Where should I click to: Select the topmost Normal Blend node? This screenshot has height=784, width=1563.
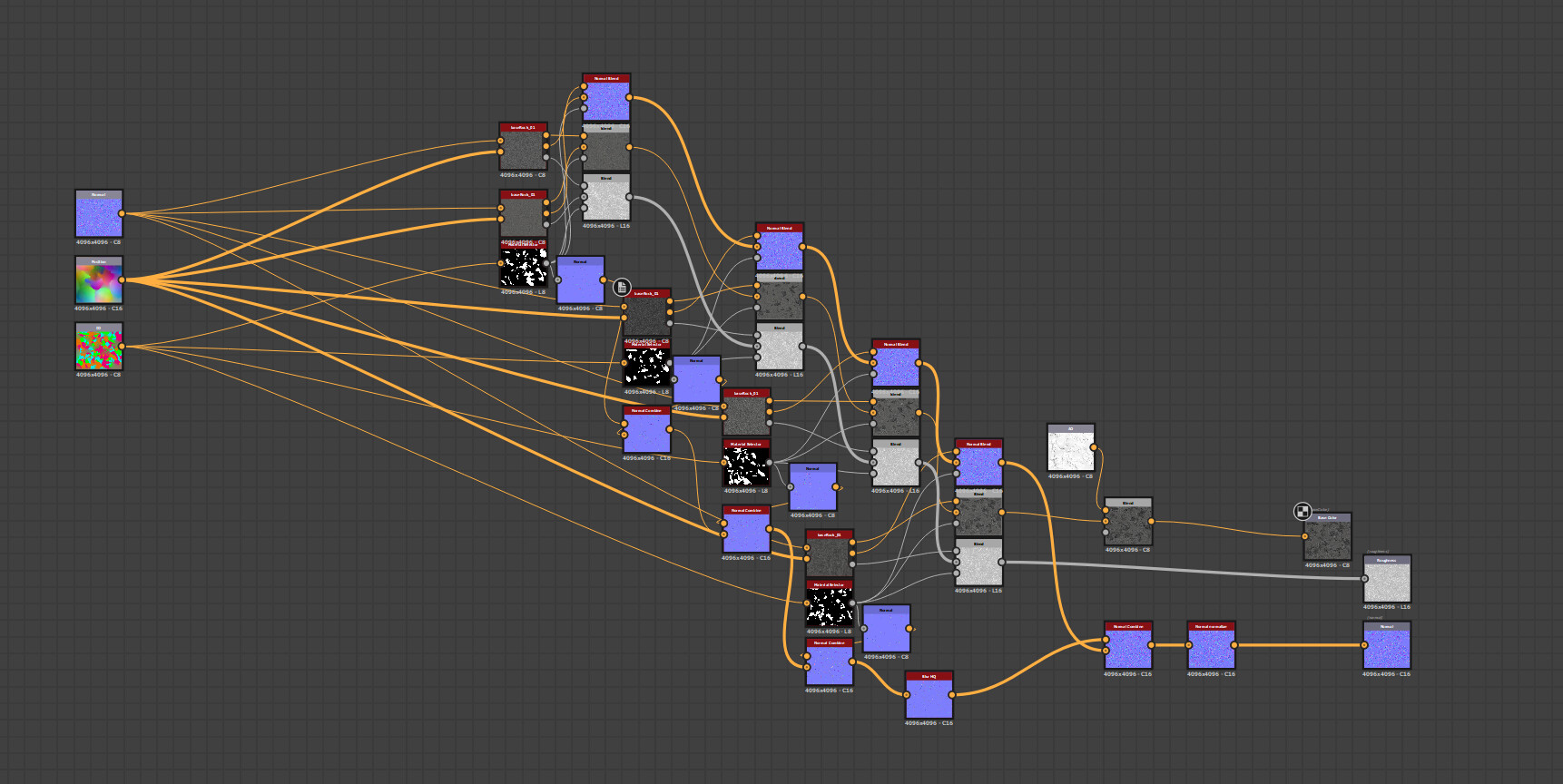tap(606, 98)
